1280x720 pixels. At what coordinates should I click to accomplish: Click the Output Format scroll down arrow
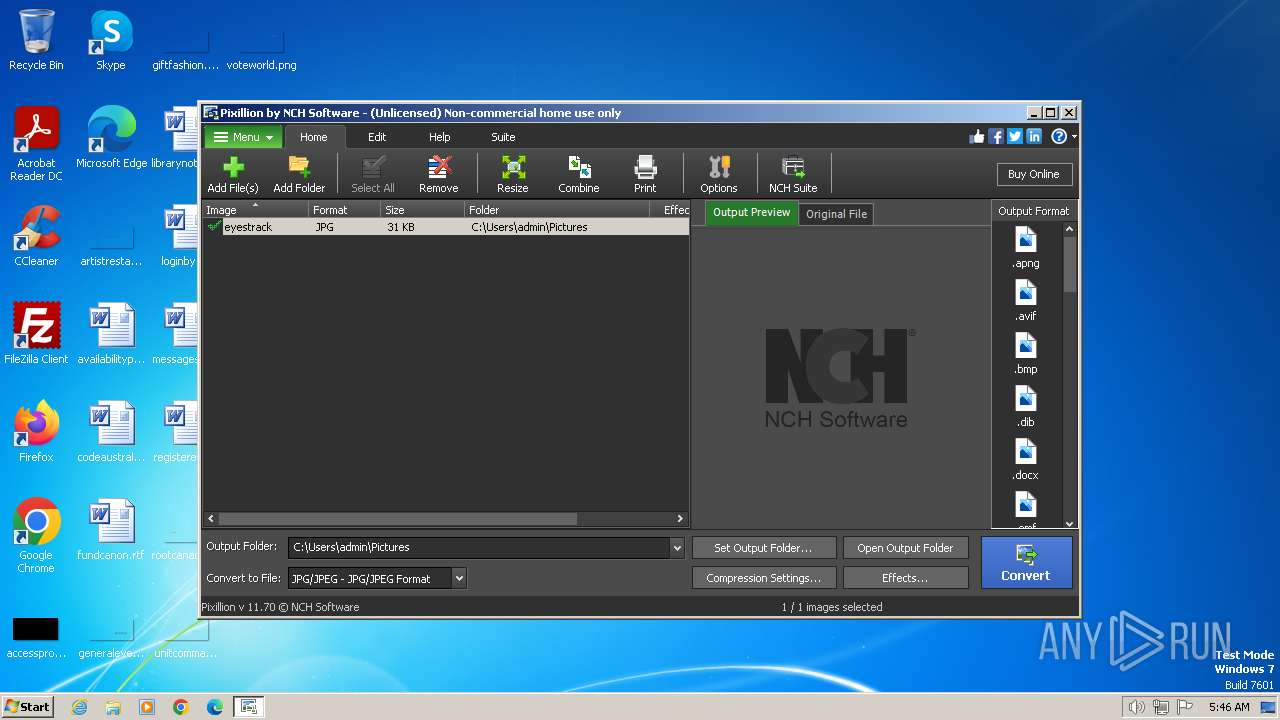tap(1070, 523)
